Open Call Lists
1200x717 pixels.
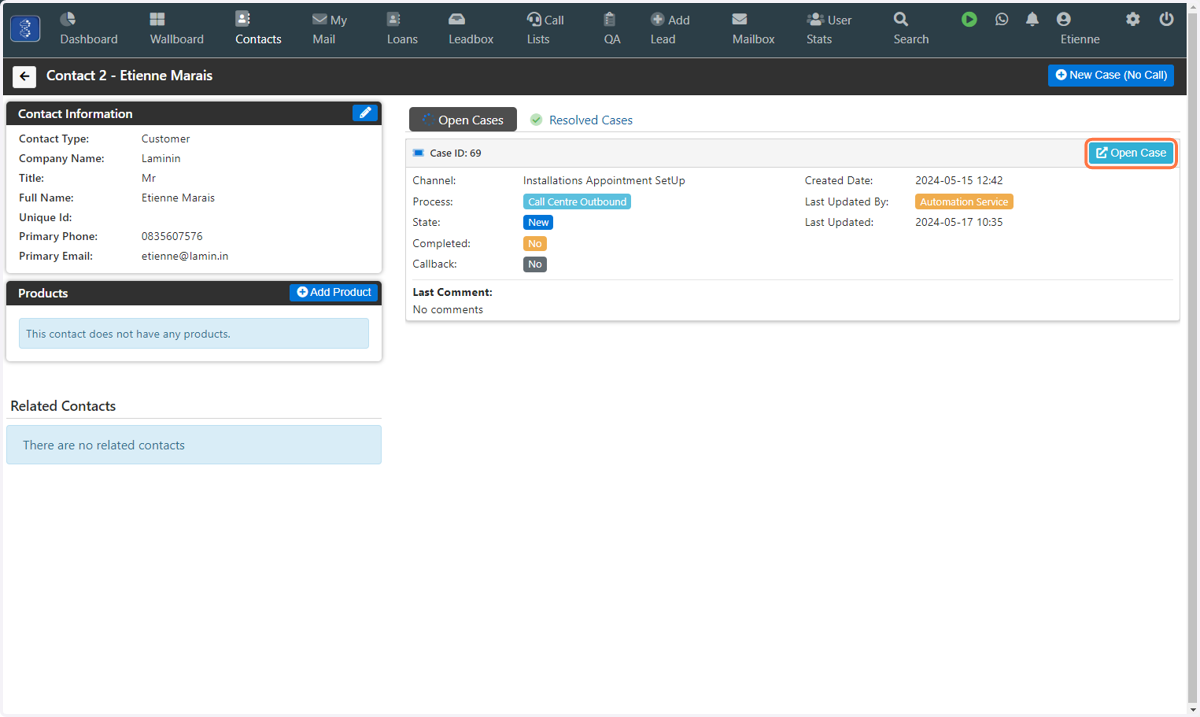pyautogui.click(x=545, y=29)
